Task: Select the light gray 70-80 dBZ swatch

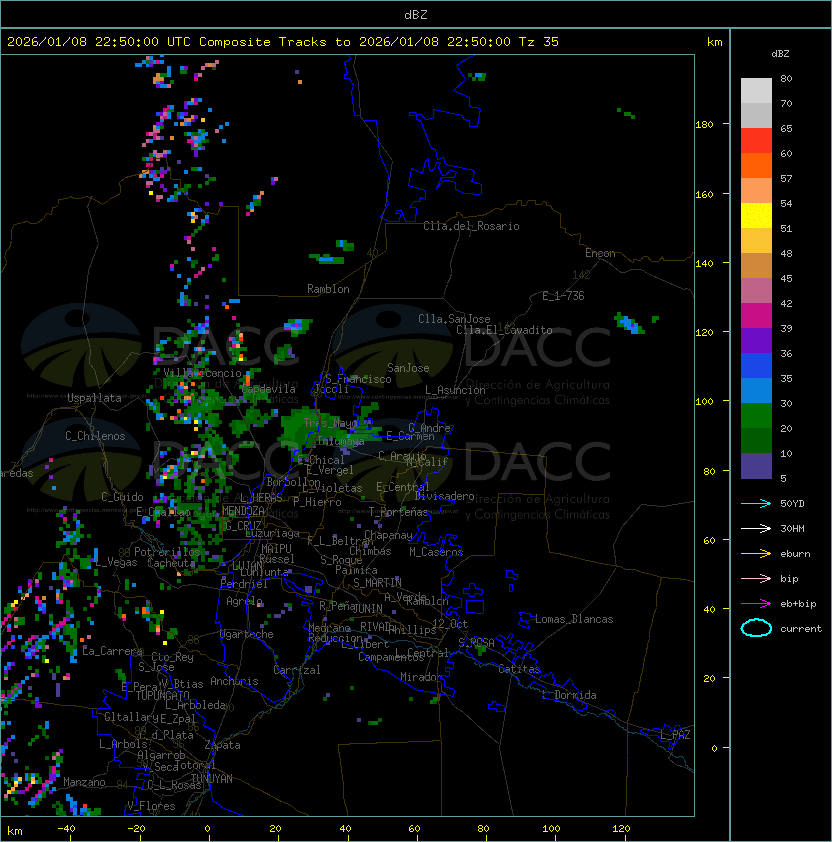Action: (756, 90)
